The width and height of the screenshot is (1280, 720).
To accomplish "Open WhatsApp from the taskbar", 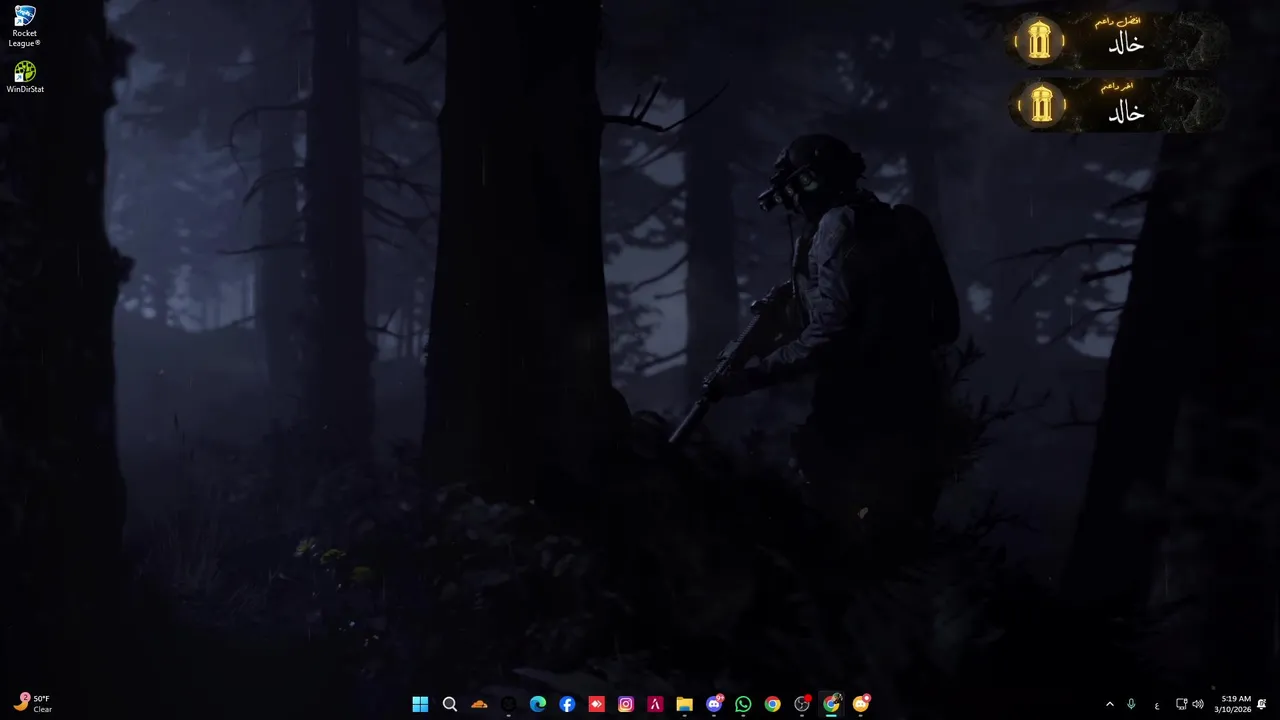I will coord(743,704).
